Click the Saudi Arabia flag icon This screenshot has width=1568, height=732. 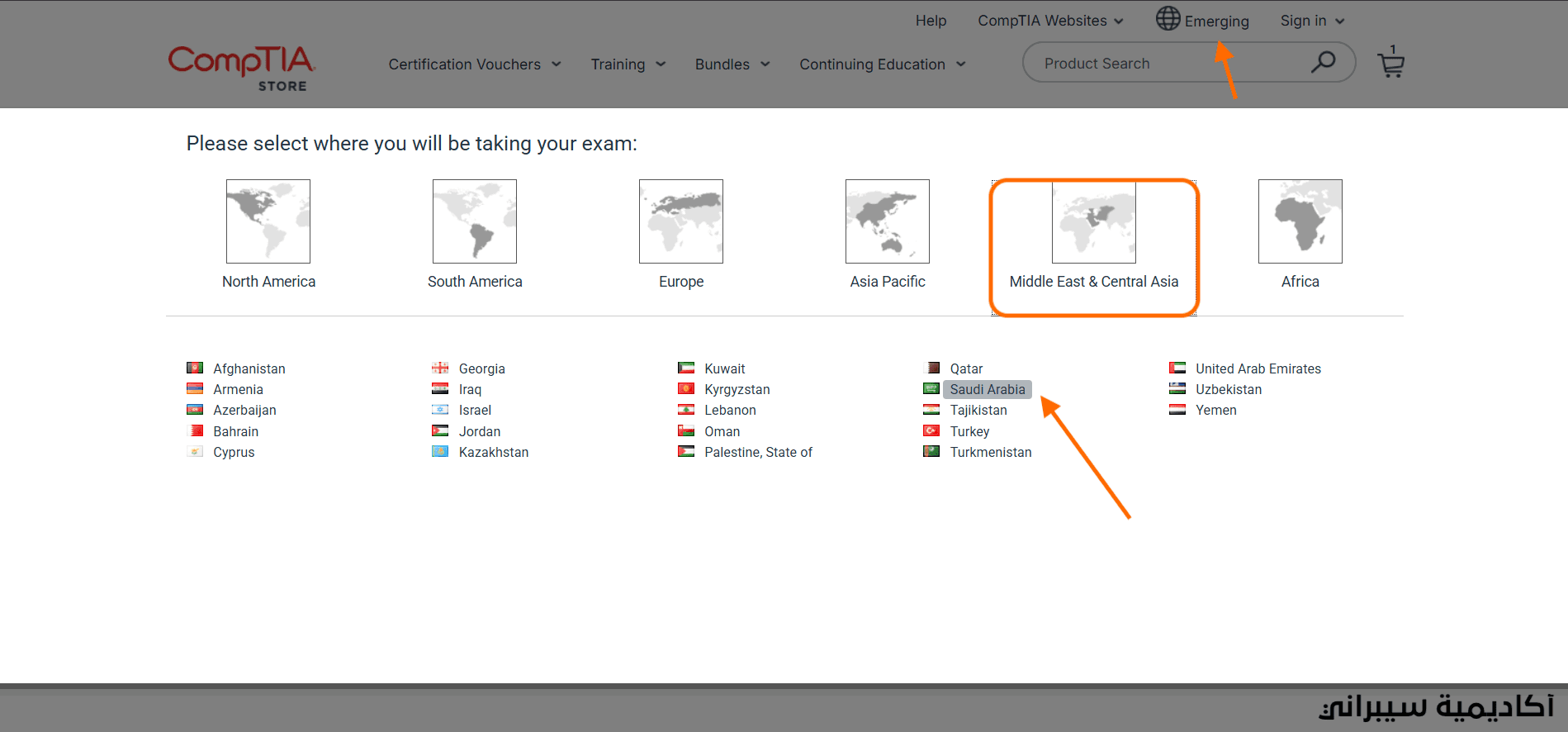coord(931,388)
